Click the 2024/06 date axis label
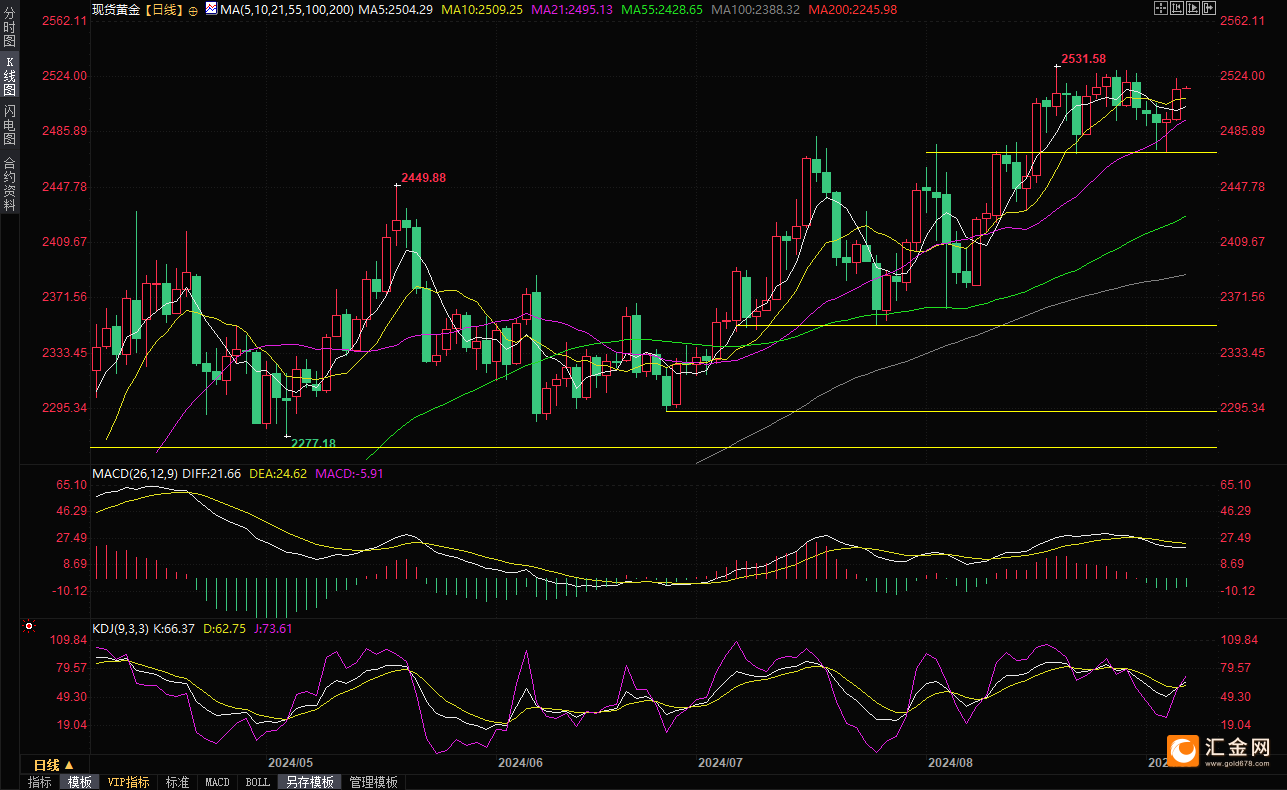 tap(520, 762)
